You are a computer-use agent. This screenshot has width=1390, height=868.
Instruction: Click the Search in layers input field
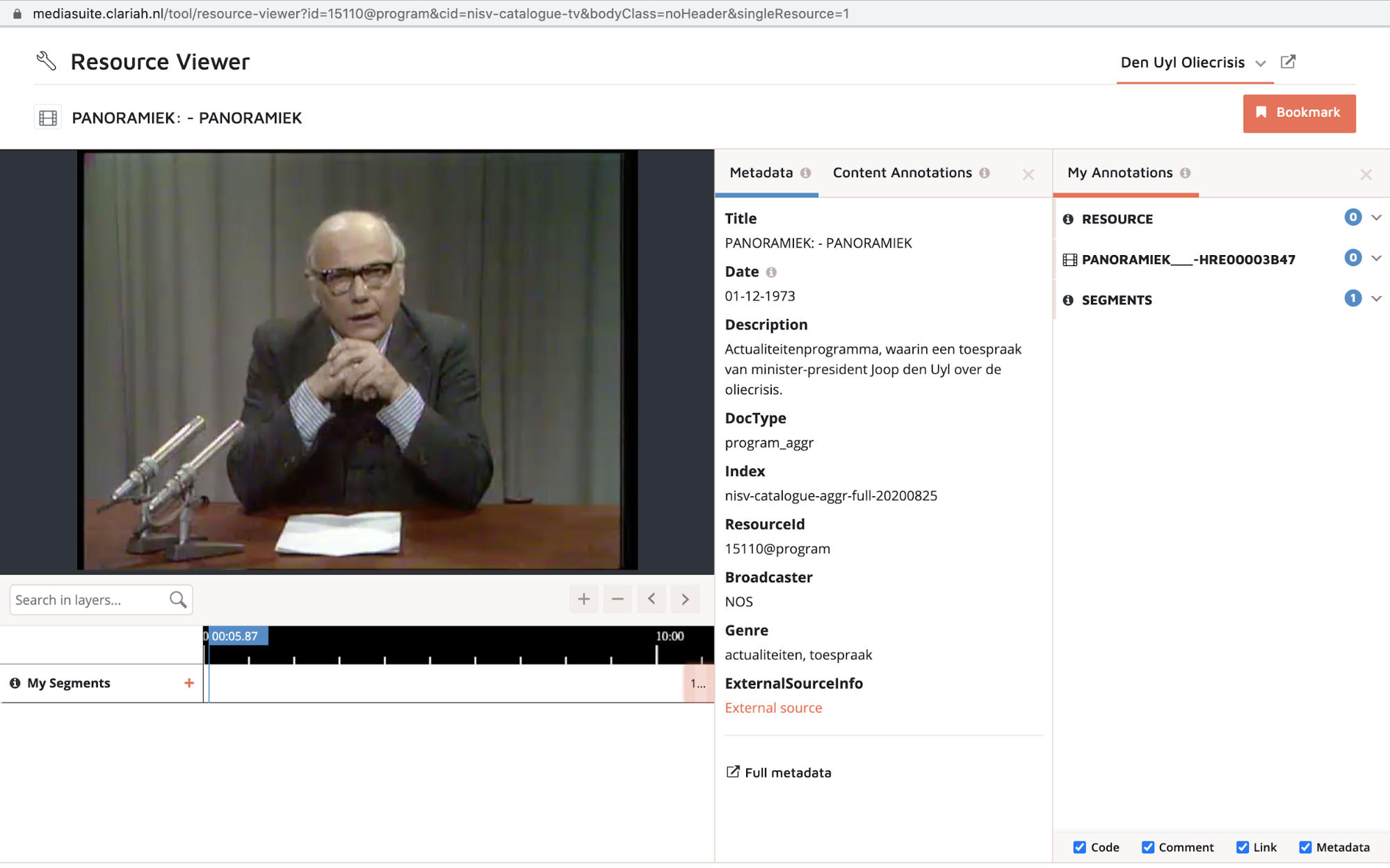pos(87,600)
